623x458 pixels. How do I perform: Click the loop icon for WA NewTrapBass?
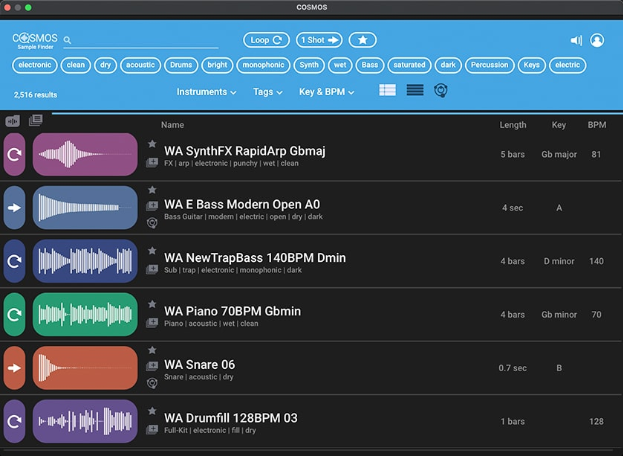pyautogui.click(x=14, y=261)
